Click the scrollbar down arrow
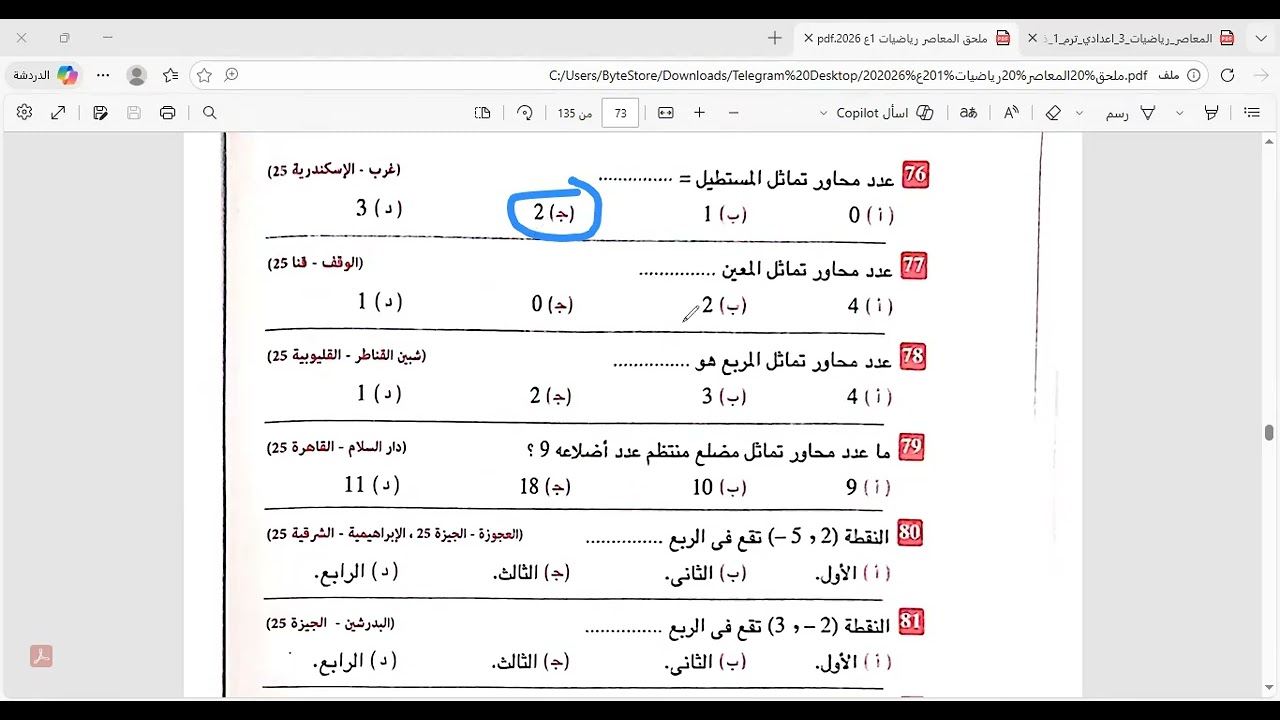This screenshot has height=720, width=1280. [1269, 688]
